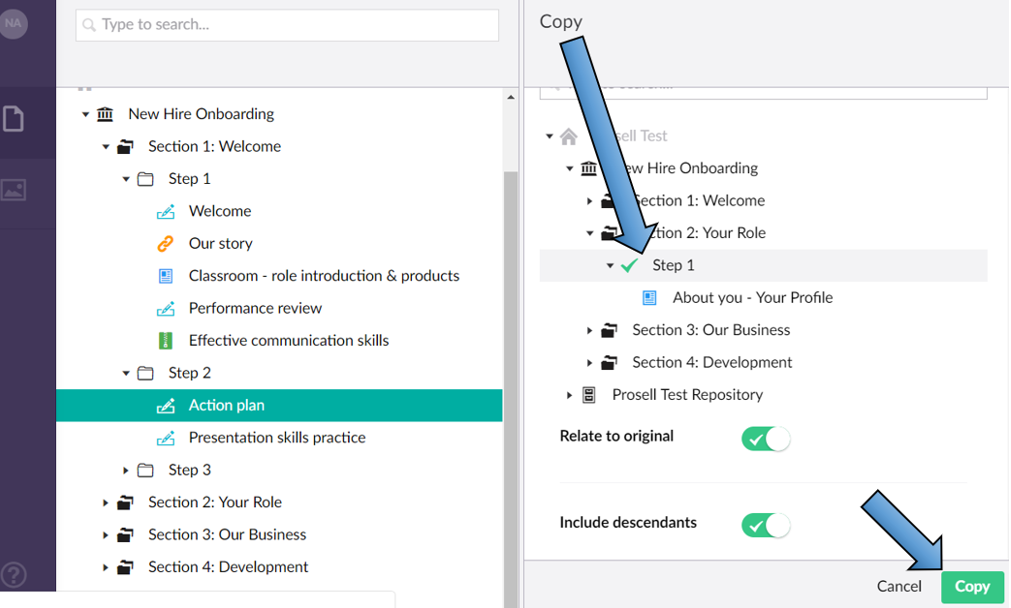Cancel the copy dialog
The image size is (1011, 608).
(898, 586)
